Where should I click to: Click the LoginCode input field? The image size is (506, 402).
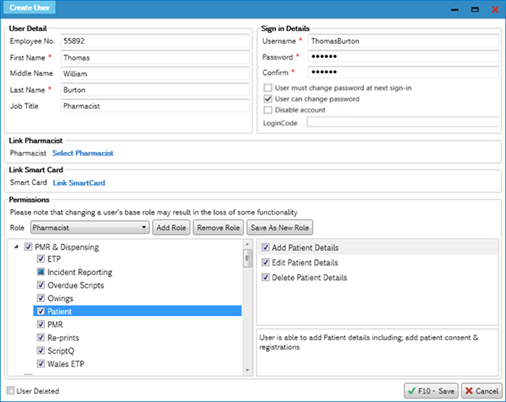pos(403,122)
